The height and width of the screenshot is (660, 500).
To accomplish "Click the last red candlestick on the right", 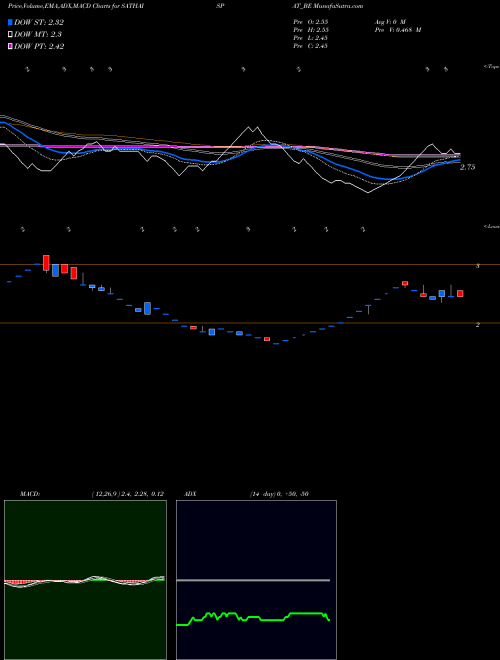I will pyautogui.click(x=460, y=293).
